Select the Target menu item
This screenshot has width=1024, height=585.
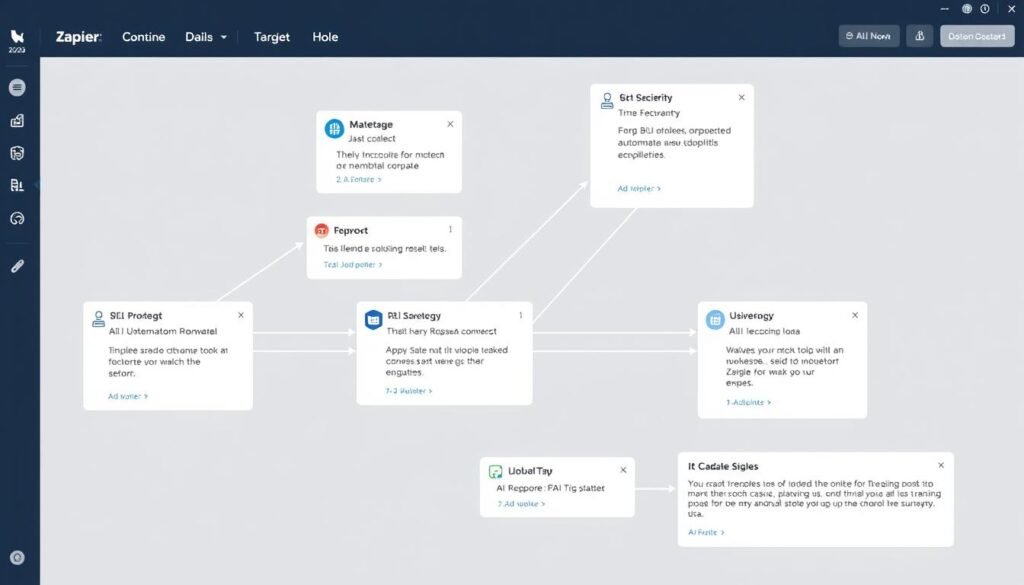pyautogui.click(x=271, y=37)
